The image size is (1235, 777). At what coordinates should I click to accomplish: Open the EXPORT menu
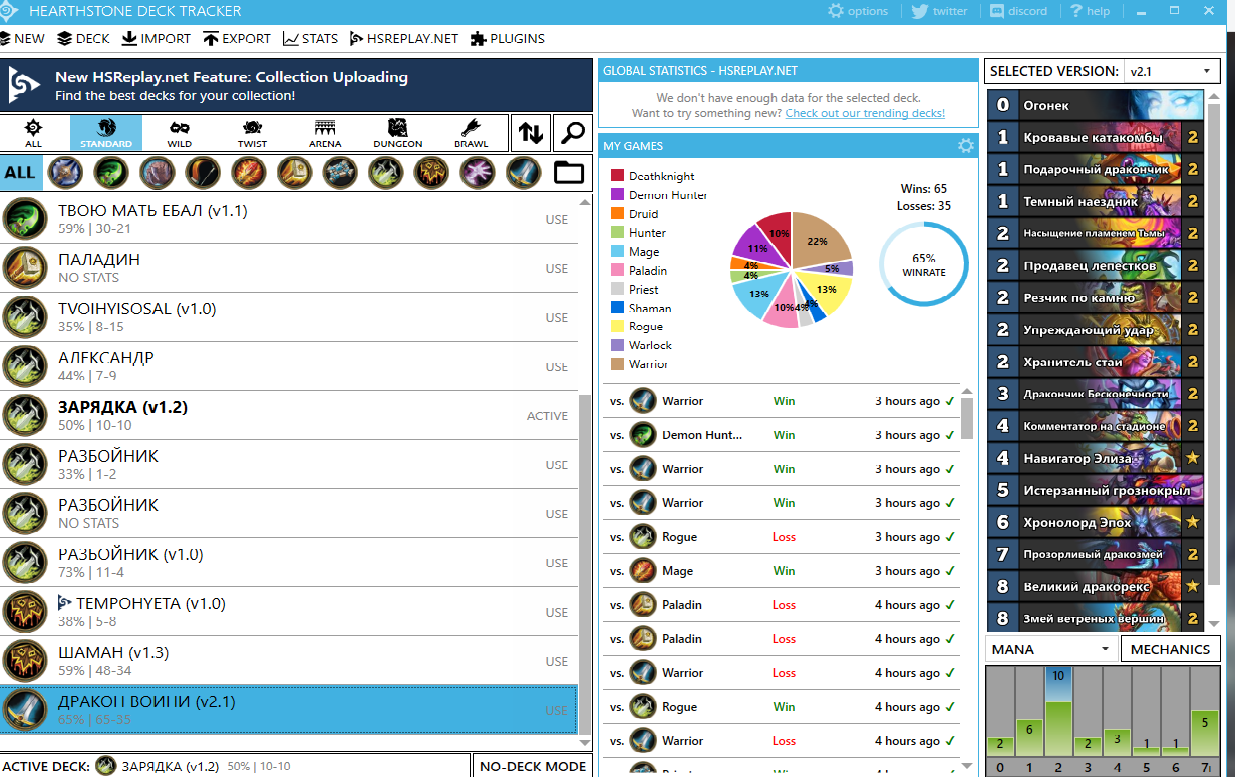[237, 38]
